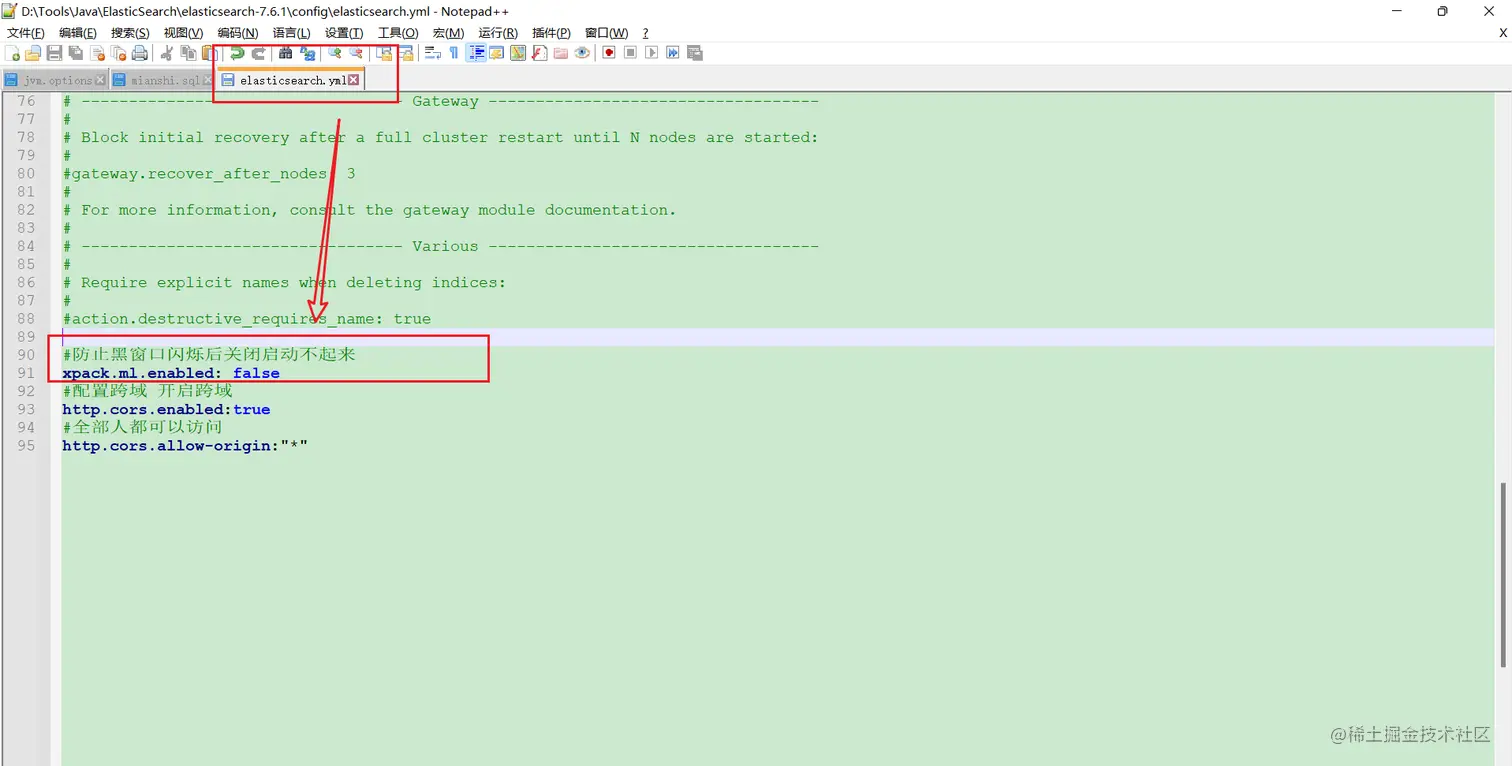Open the 宏(M) menu
This screenshot has height=766, width=1512.
click(448, 33)
